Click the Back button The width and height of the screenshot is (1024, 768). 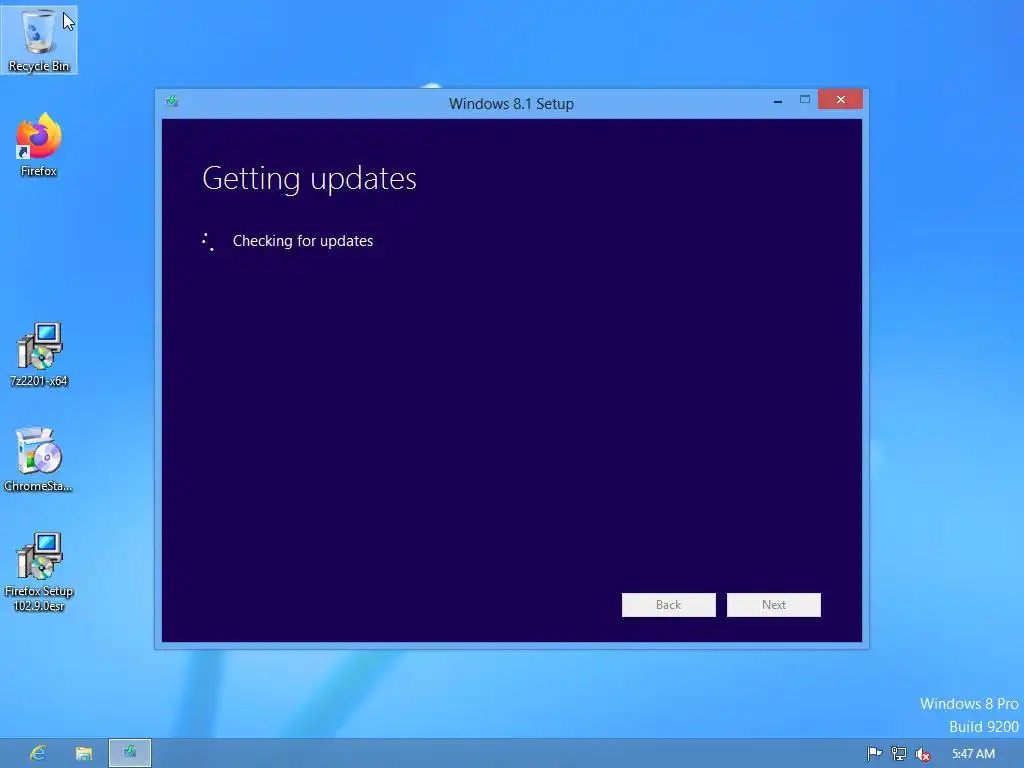[x=669, y=605]
